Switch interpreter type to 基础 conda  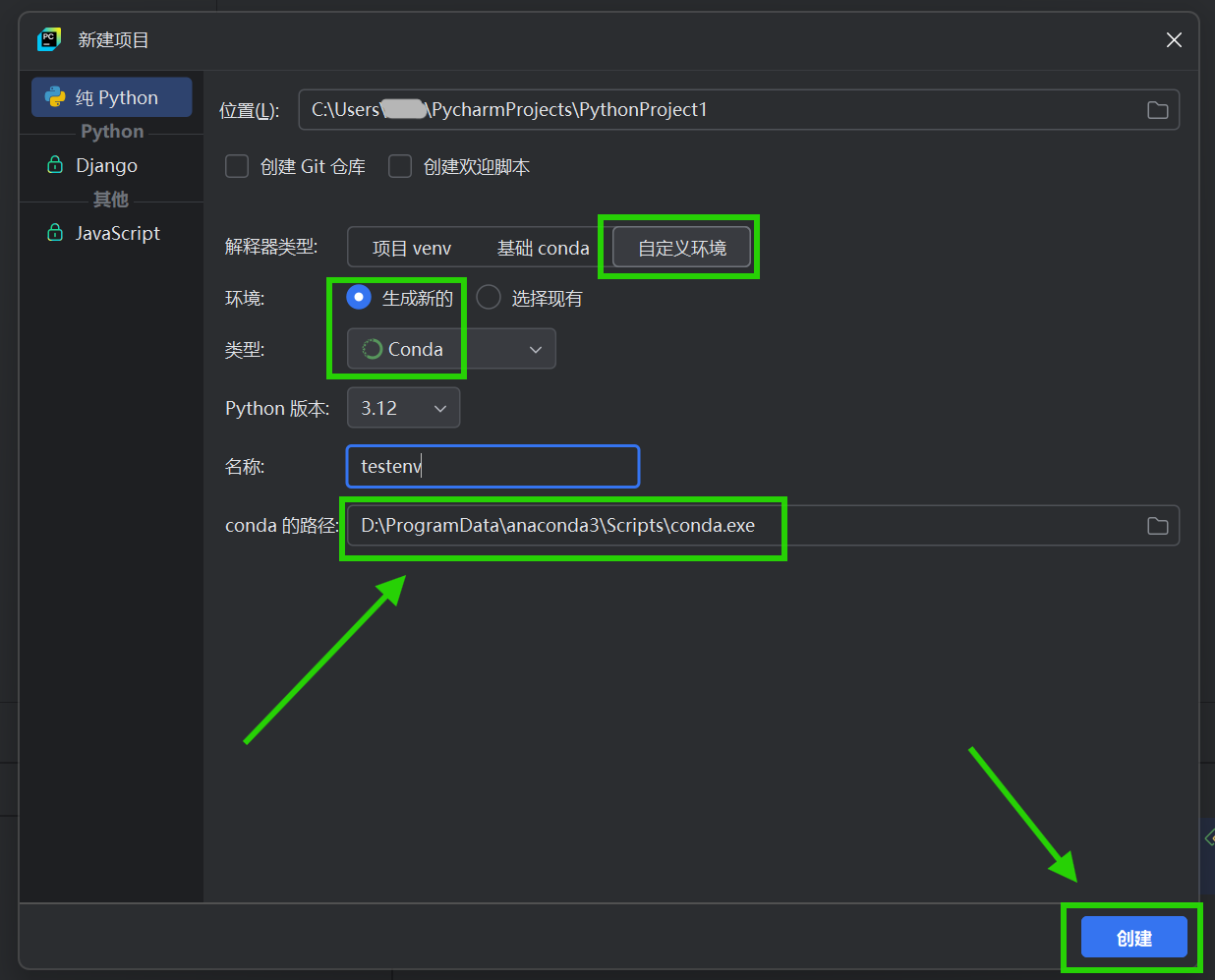pos(543,248)
